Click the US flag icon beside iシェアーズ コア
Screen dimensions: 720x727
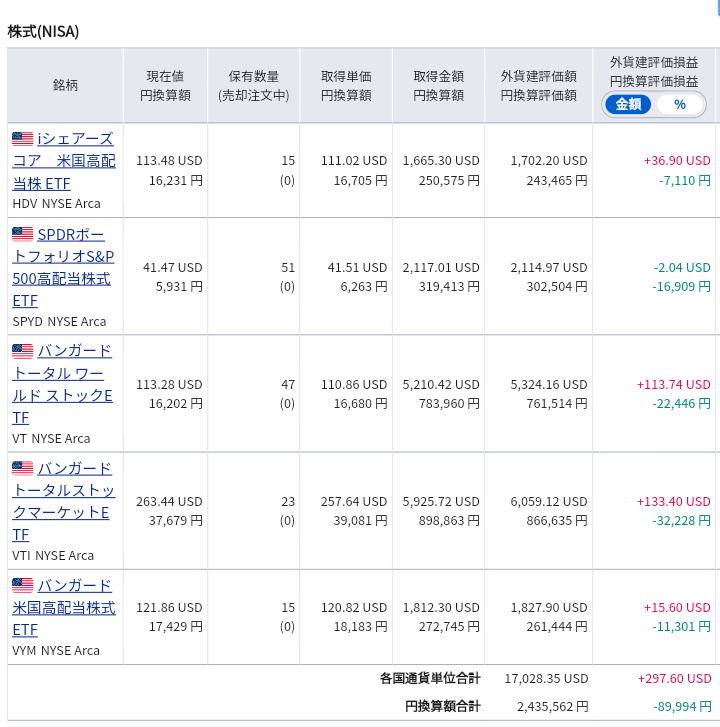pos(22,138)
